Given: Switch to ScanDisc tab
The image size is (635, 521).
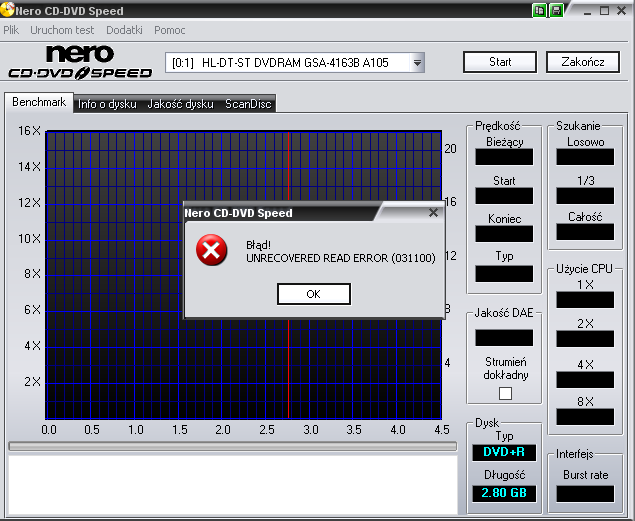Looking at the screenshot, I should tap(248, 104).
